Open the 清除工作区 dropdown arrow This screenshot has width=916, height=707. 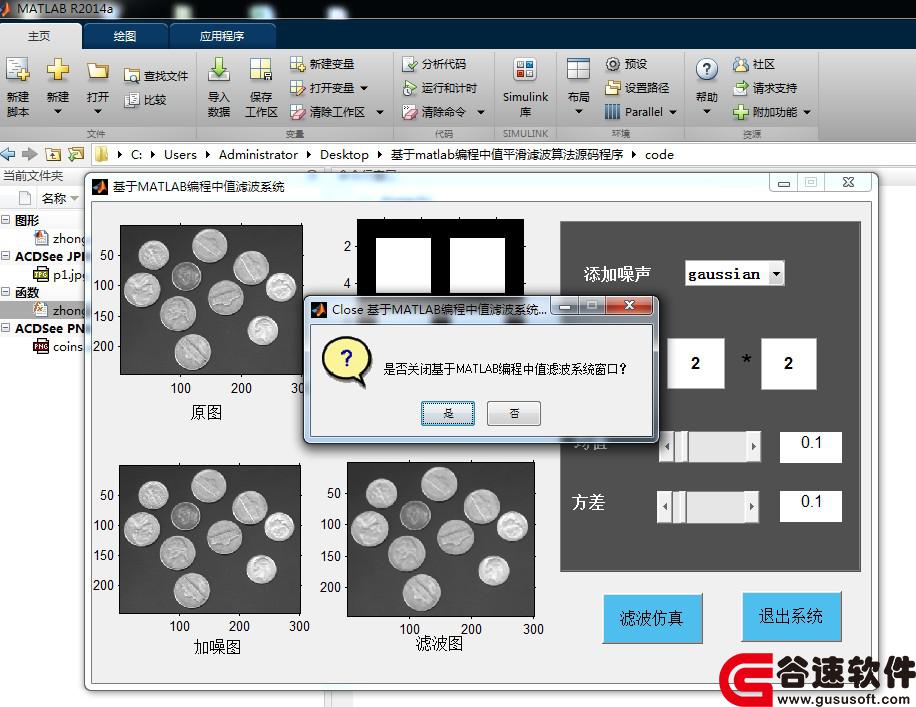pyautogui.click(x=380, y=112)
